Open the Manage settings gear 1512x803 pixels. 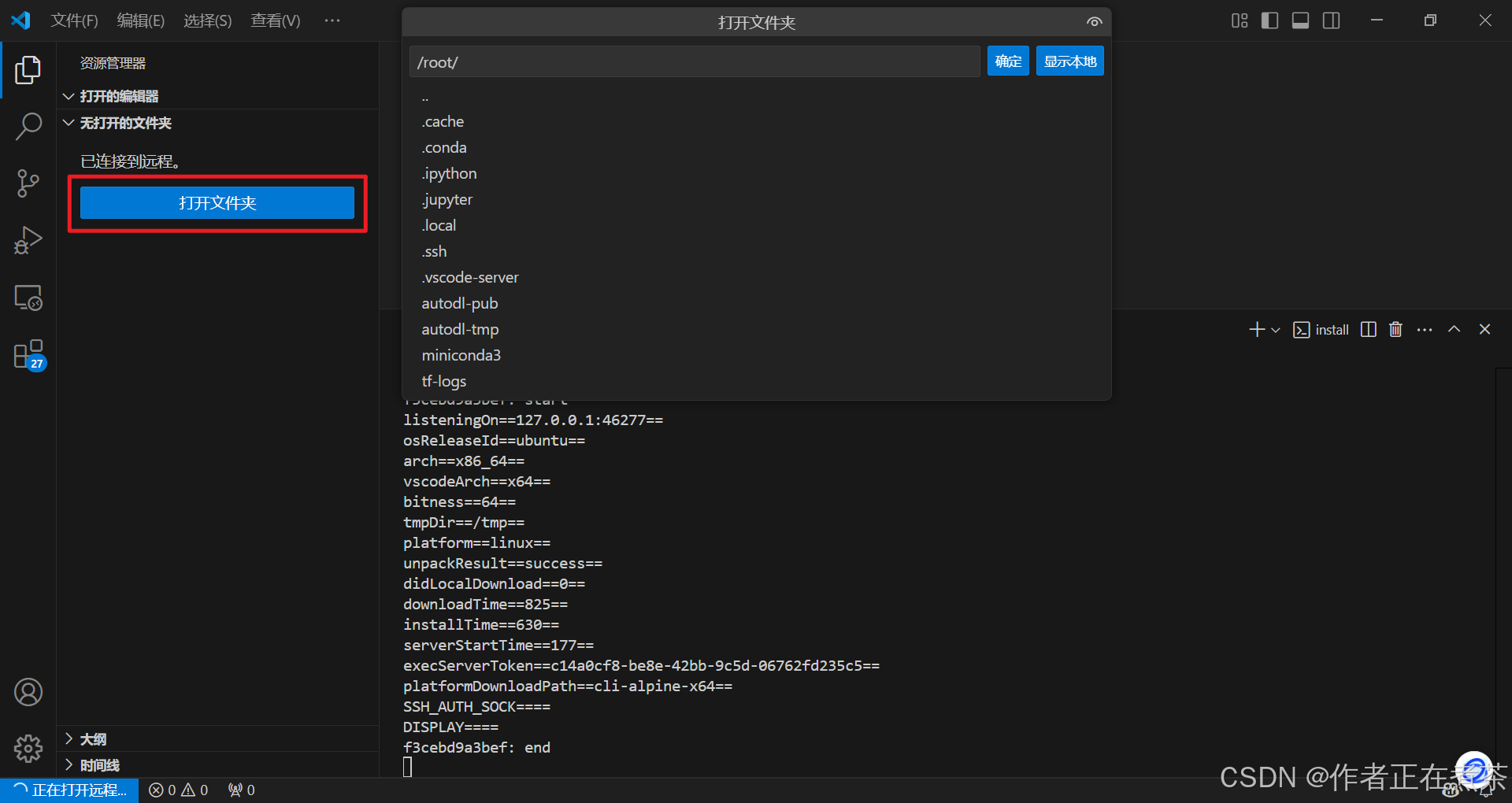(x=28, y=749)
